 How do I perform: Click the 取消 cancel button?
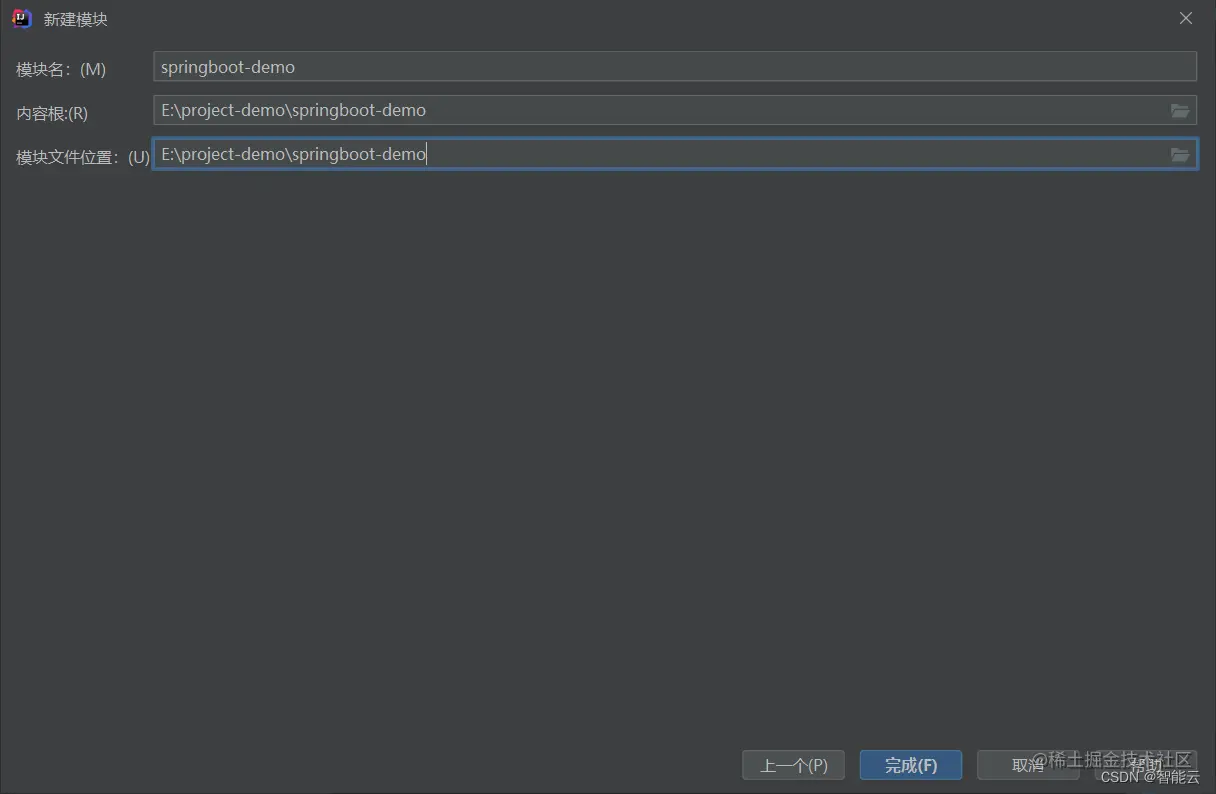pos(1028,766)
